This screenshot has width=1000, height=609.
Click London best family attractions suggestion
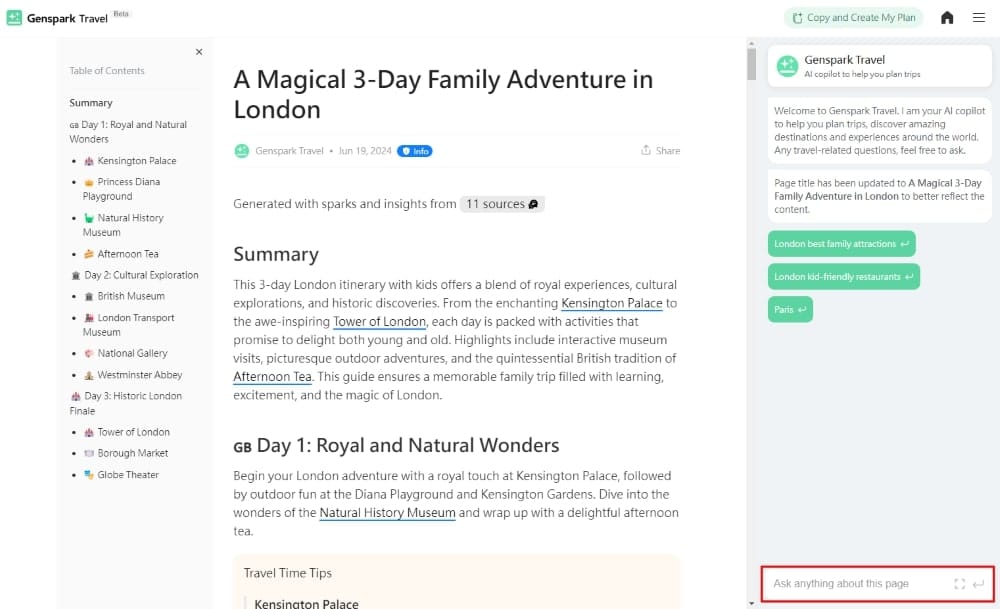(841, 244)
